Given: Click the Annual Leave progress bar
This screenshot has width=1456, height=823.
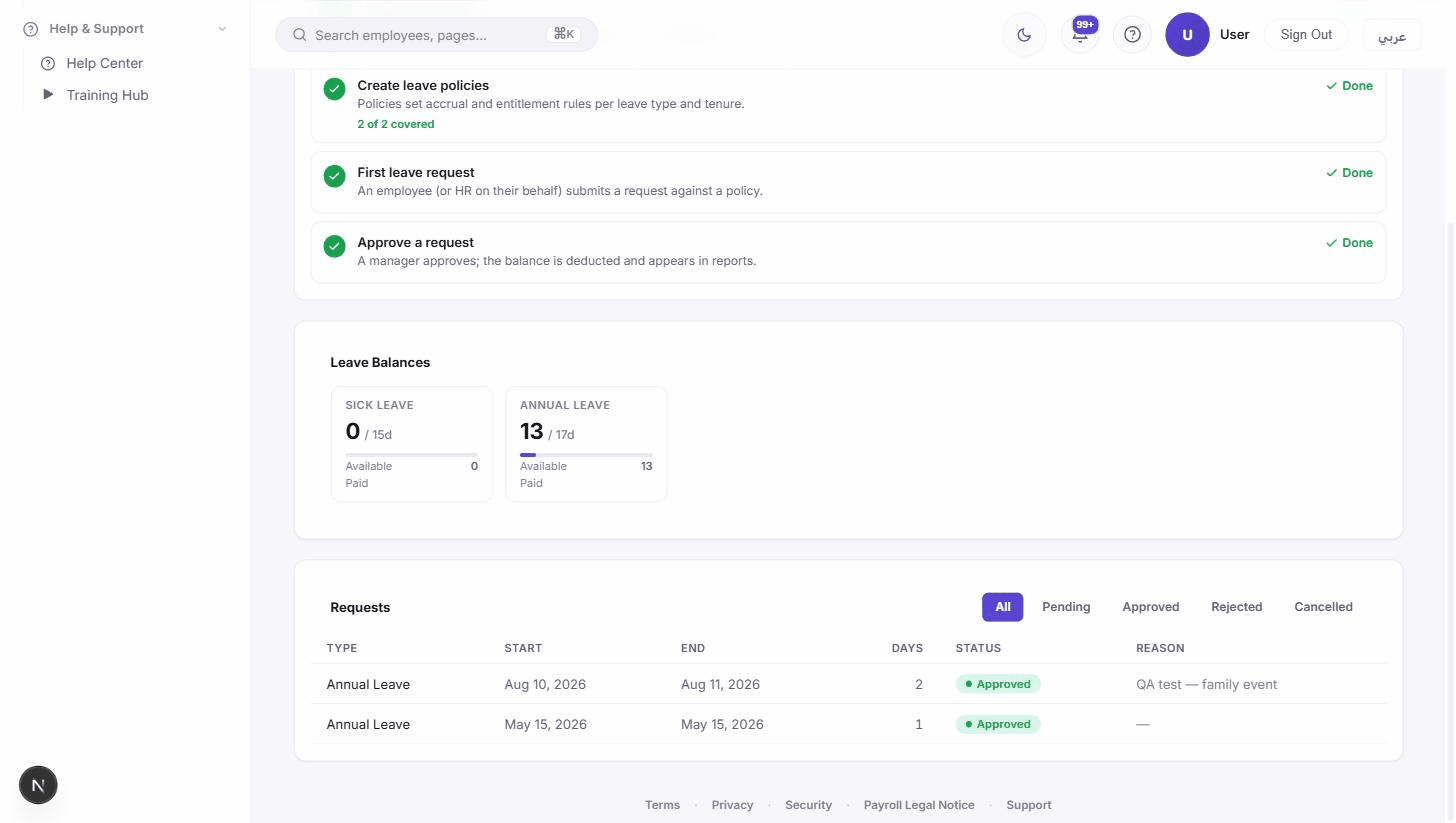Looking at the screenshot, I should click(586, 455).
